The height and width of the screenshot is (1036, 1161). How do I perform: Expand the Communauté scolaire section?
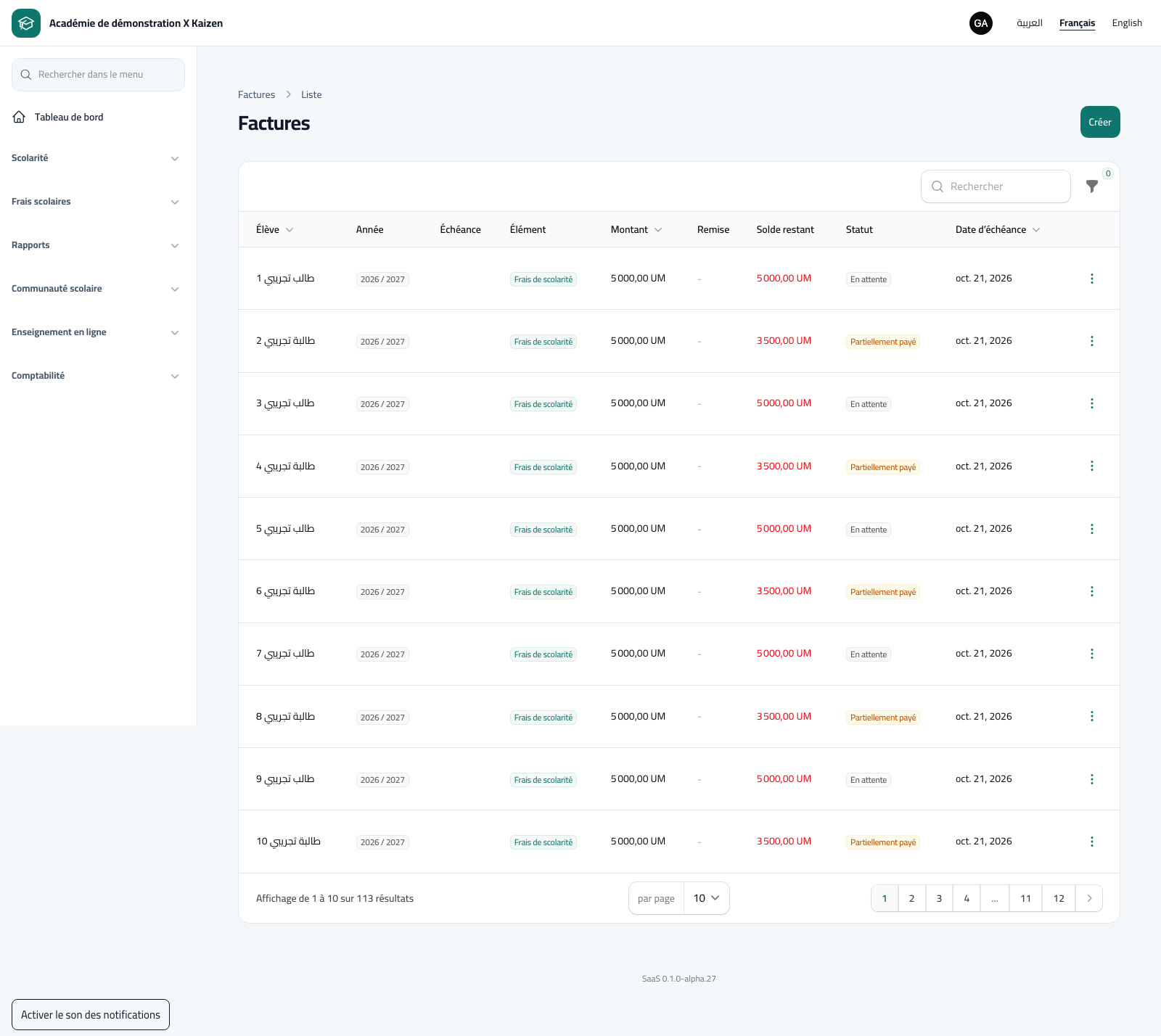click(x=95, y=289)
